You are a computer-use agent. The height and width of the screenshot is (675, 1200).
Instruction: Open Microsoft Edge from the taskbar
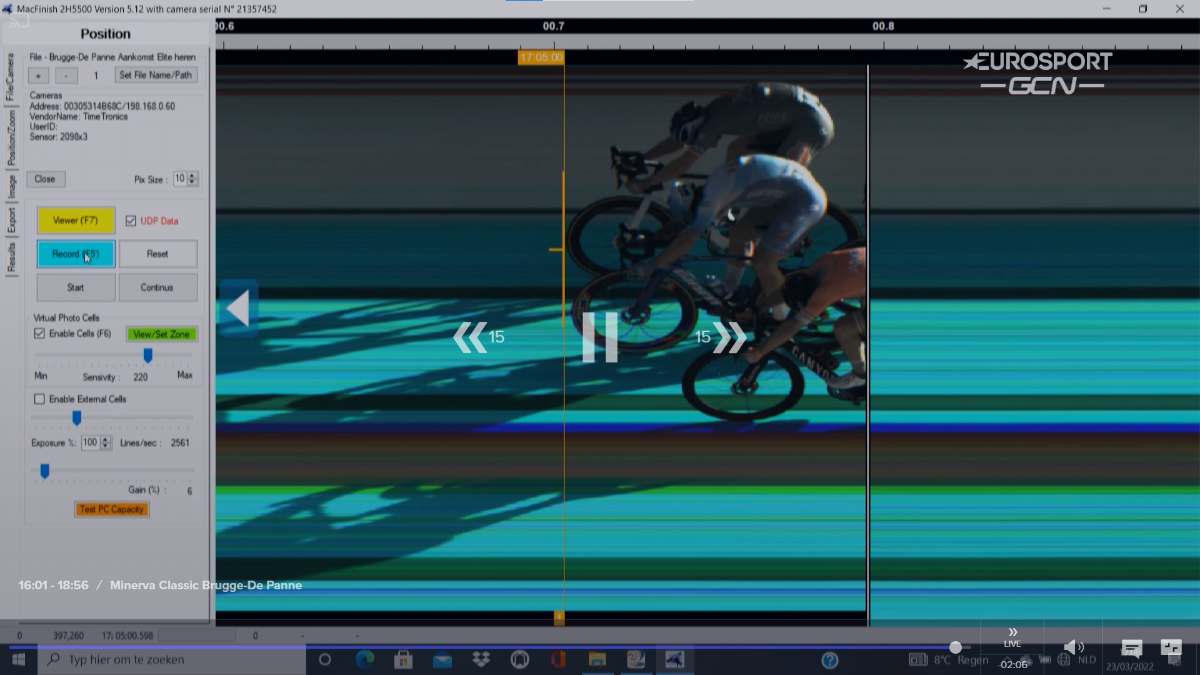[365, 659]
